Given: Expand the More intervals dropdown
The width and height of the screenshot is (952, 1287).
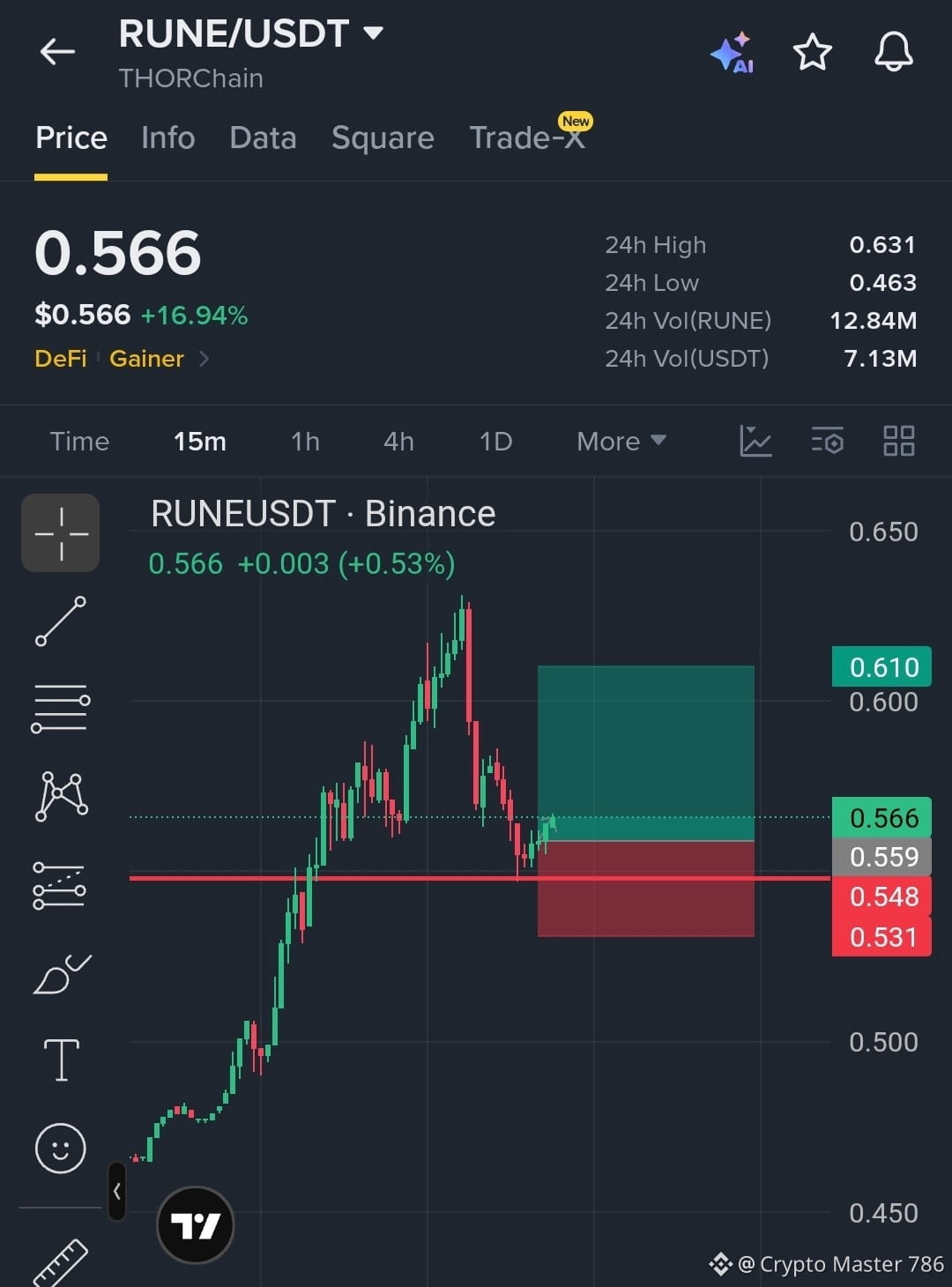Looking at the screenshot, I should pos(621,441).
